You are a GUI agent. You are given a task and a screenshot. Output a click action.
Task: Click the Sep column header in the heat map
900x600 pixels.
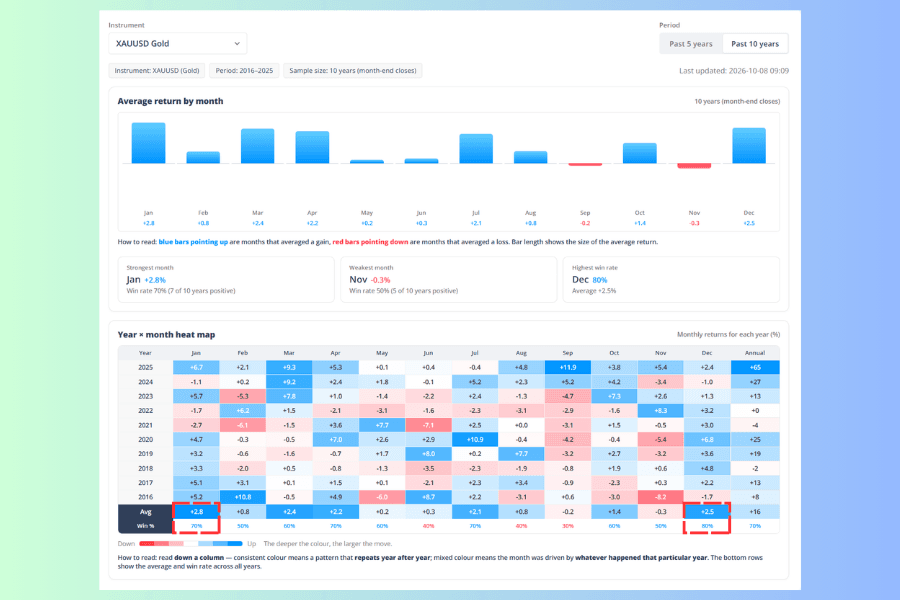(568, 353)
